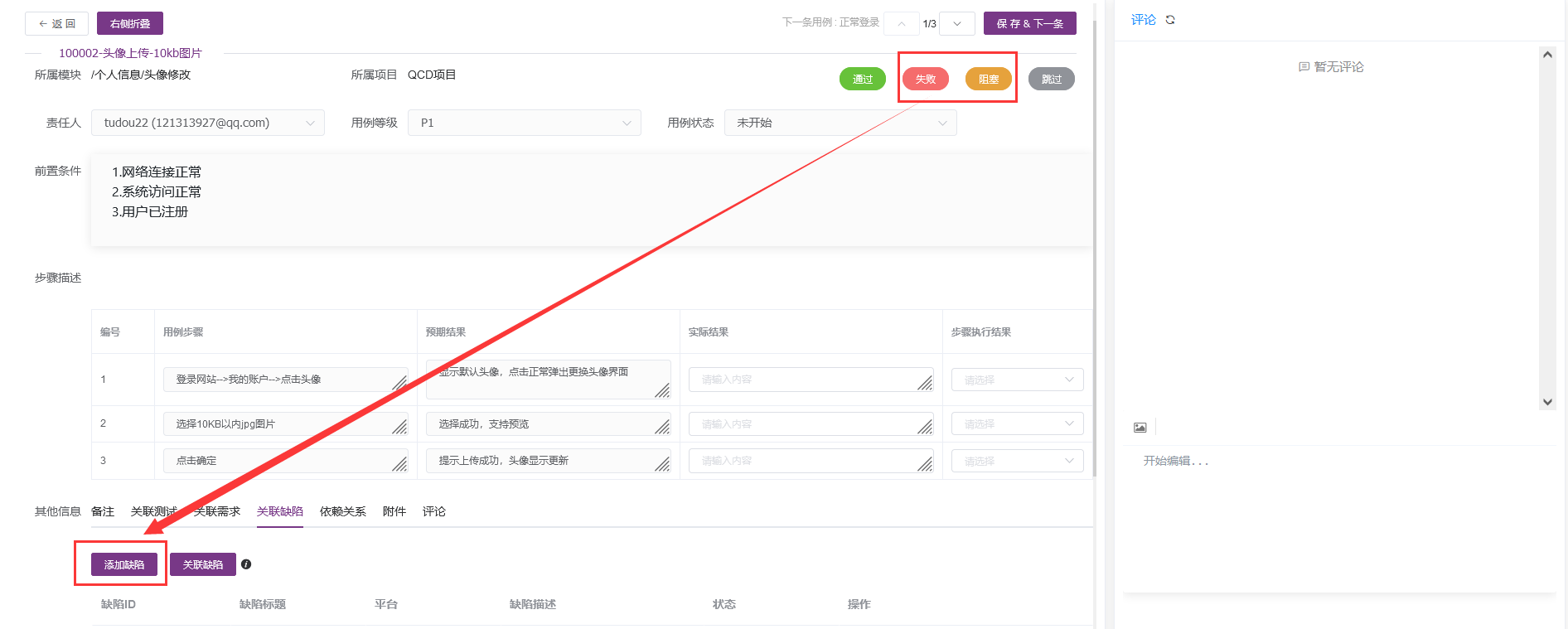The image size is (1568, 629).
Task: Mark the case as 通过
Action: click(863, 80)
